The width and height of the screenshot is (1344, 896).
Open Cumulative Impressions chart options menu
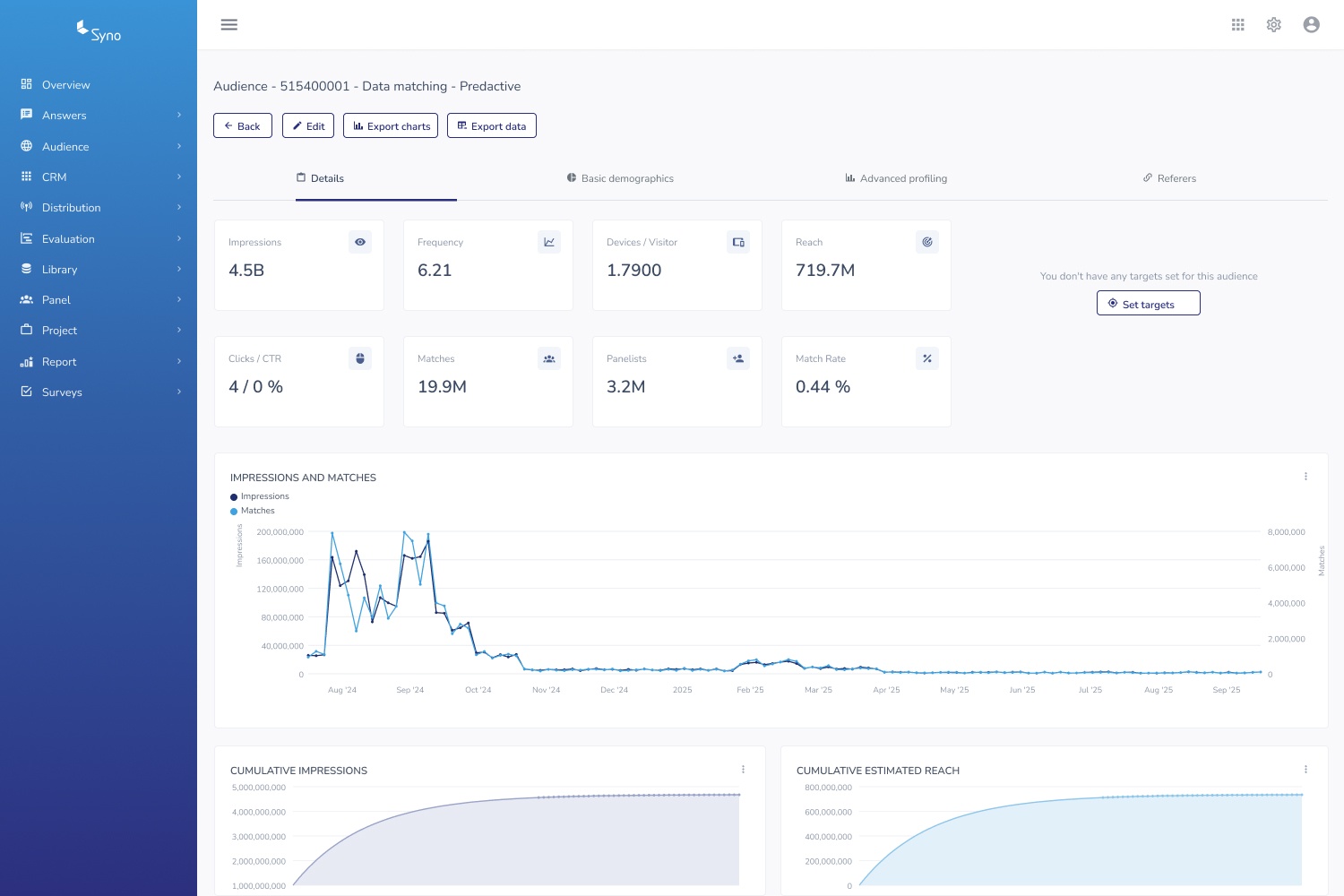pyautogui.click(x=743, y=770)
